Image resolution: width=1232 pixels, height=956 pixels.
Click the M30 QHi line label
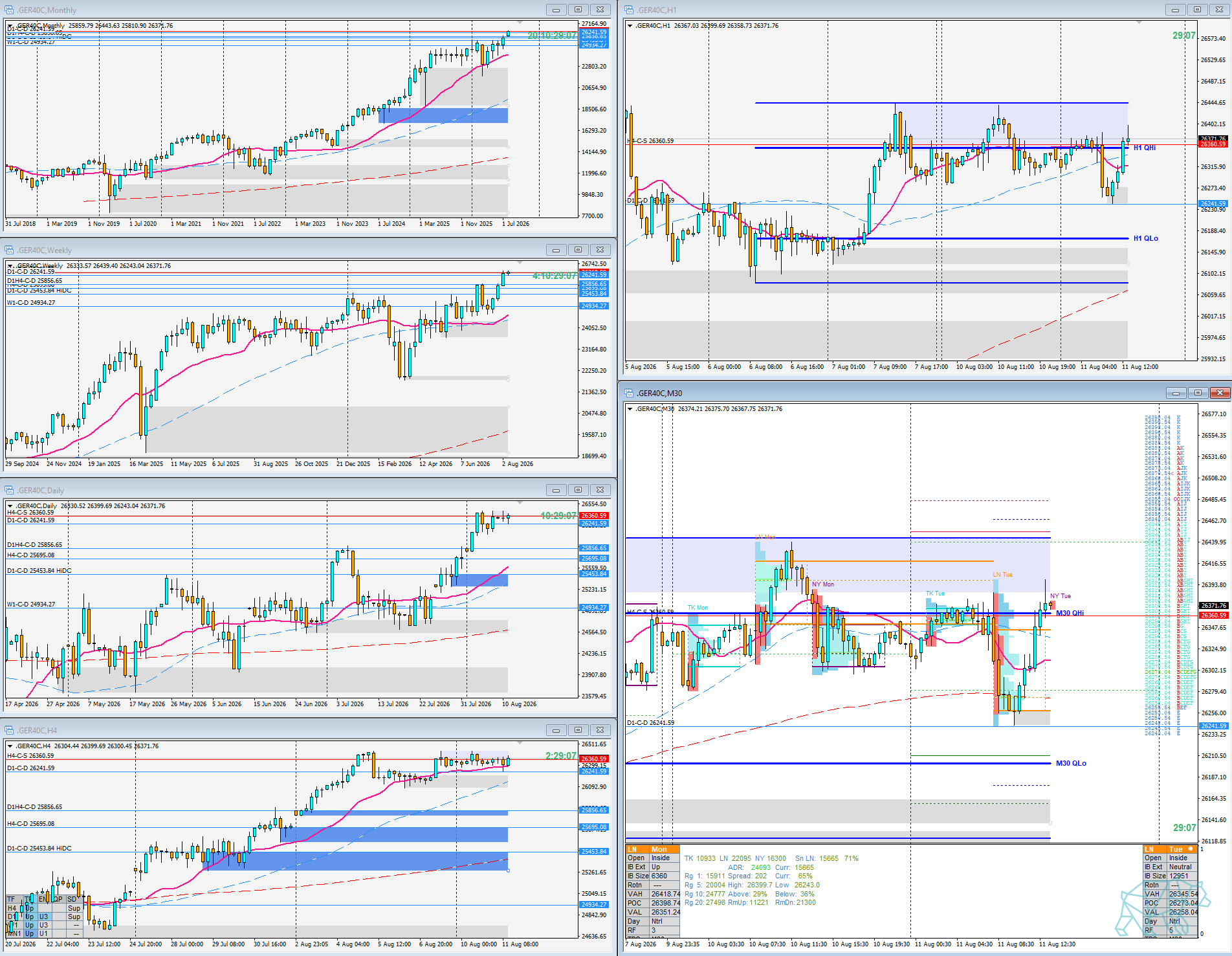point(1070,613)
